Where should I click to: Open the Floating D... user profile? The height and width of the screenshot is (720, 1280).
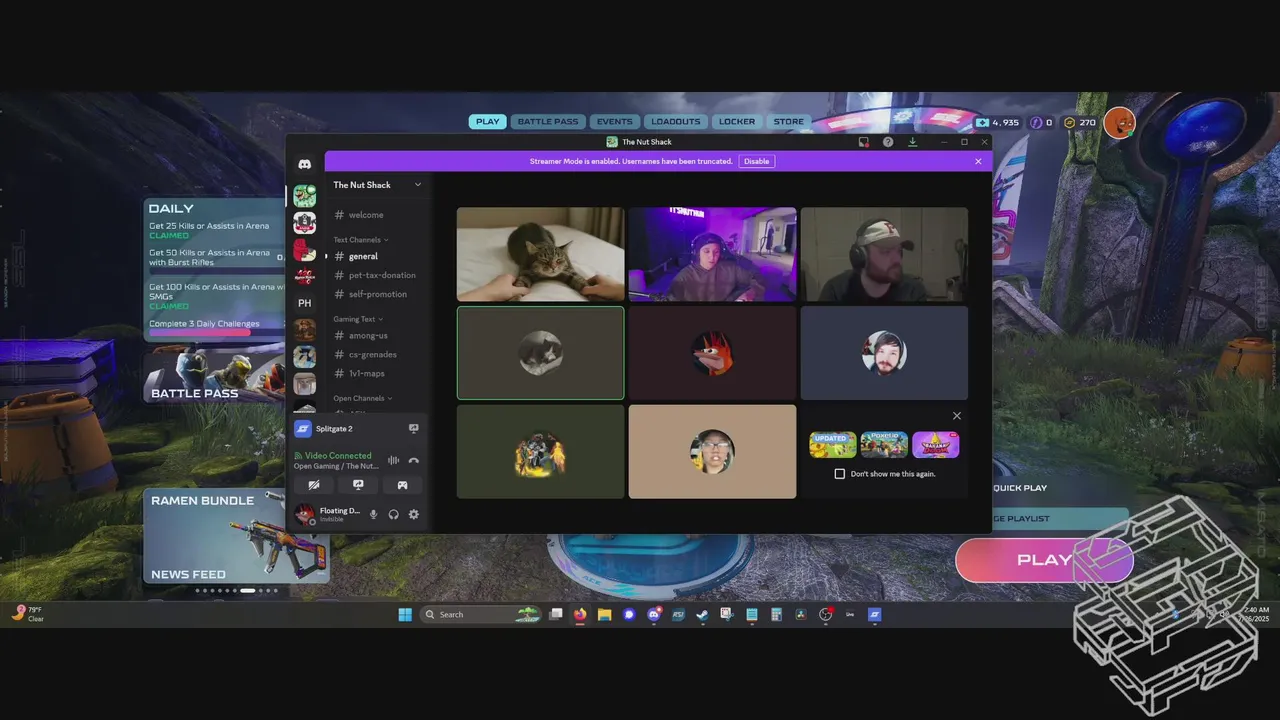(x=328, y=514)
